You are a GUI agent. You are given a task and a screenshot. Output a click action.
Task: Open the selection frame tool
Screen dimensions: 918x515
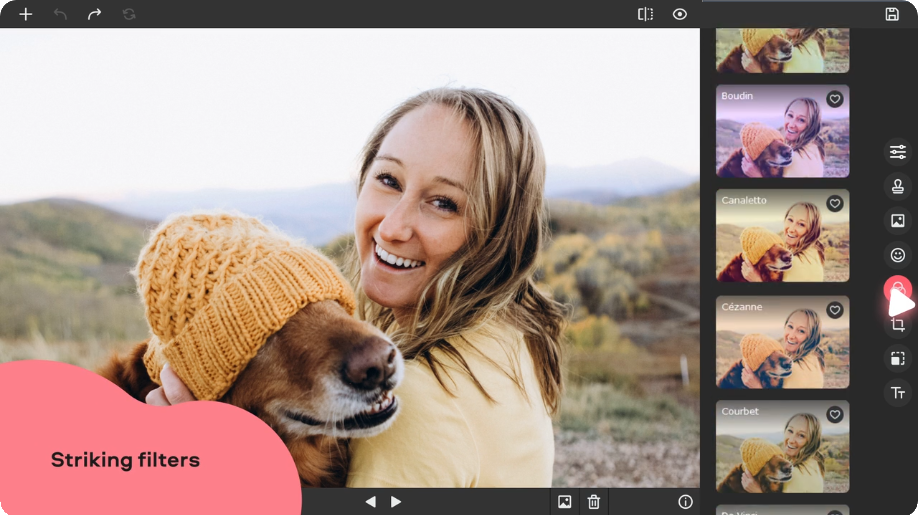tap(898, 358)
